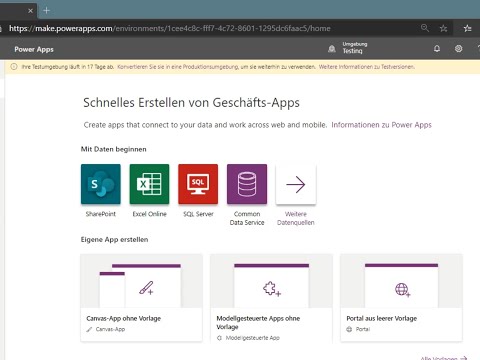
Task: Create Portal aus leerer Vorlage card
Action: coord(401,298)
